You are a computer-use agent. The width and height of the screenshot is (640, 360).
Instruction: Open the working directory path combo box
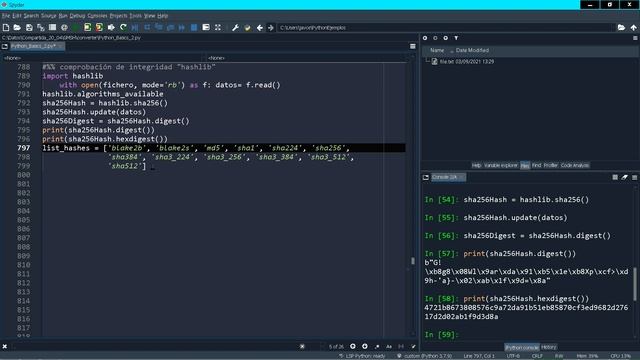(x=446, y=27)
